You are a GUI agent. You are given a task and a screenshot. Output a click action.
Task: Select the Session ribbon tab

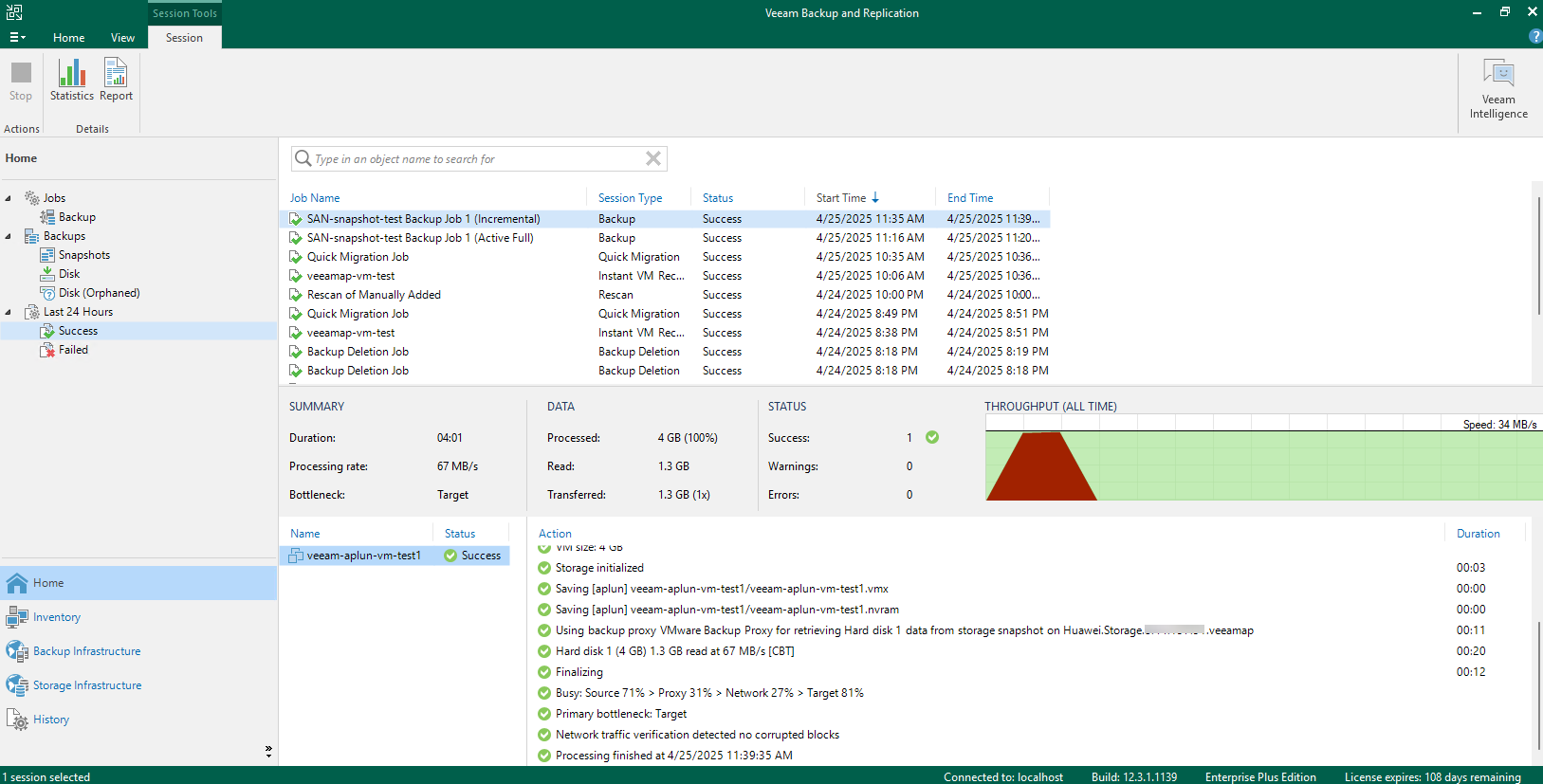[x=184, y=38]
